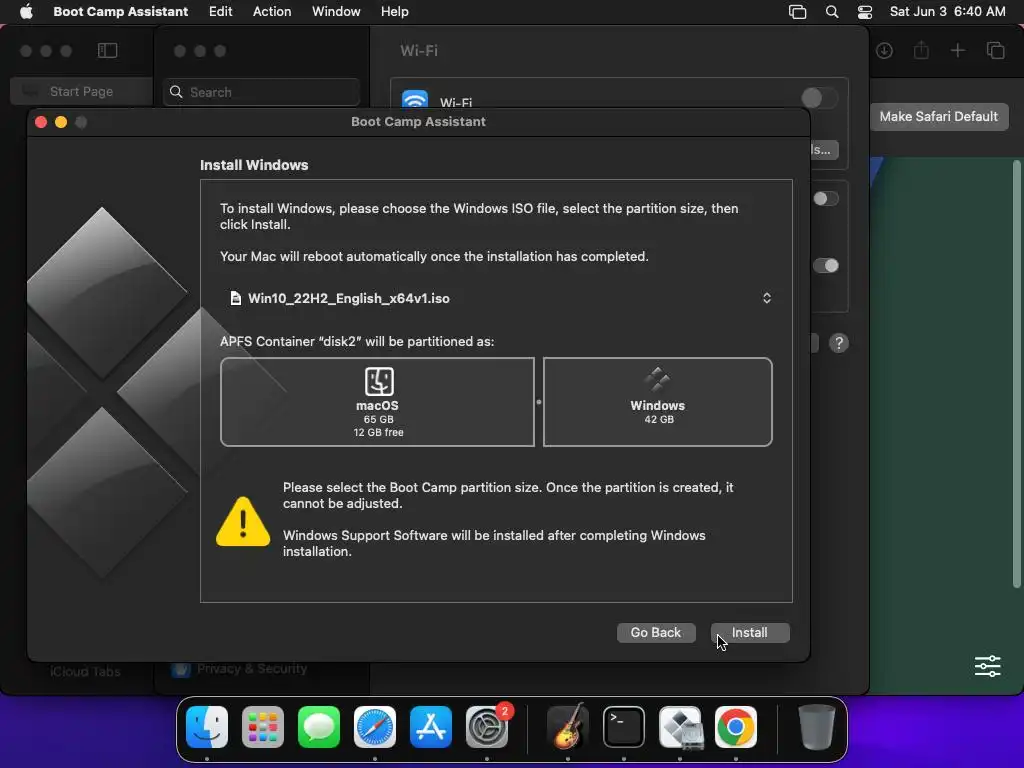Click the Go Back button
This screenshot has height=768, width=1024.
click(x=656, y=632)
